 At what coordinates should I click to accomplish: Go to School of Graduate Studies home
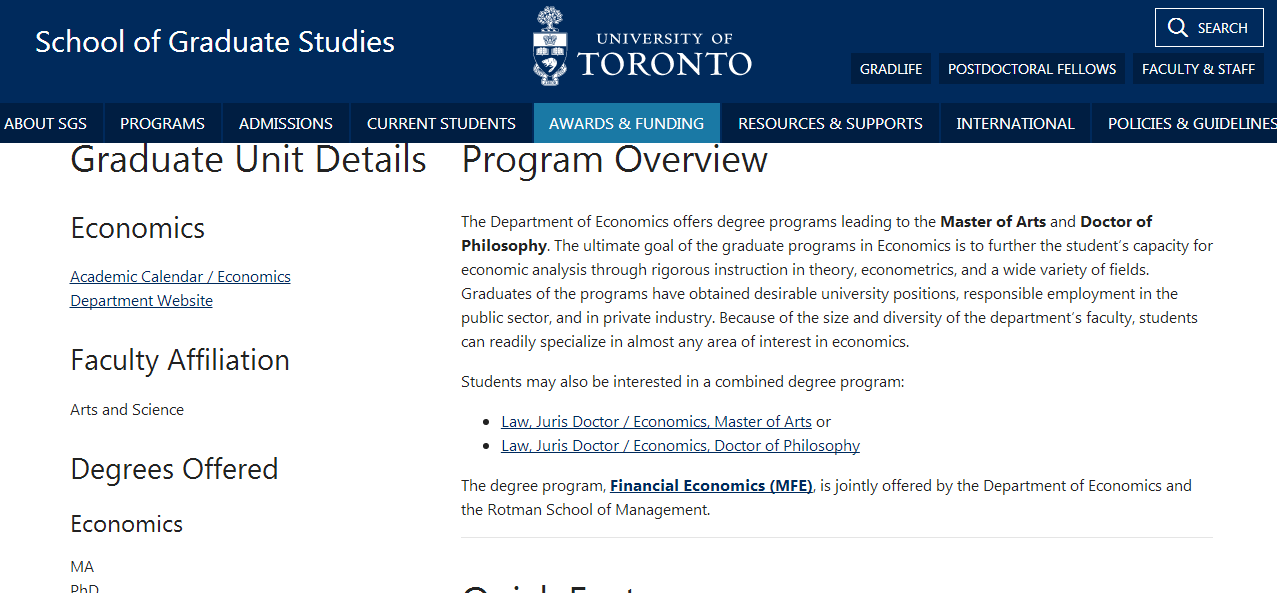[x=215, y=42]
